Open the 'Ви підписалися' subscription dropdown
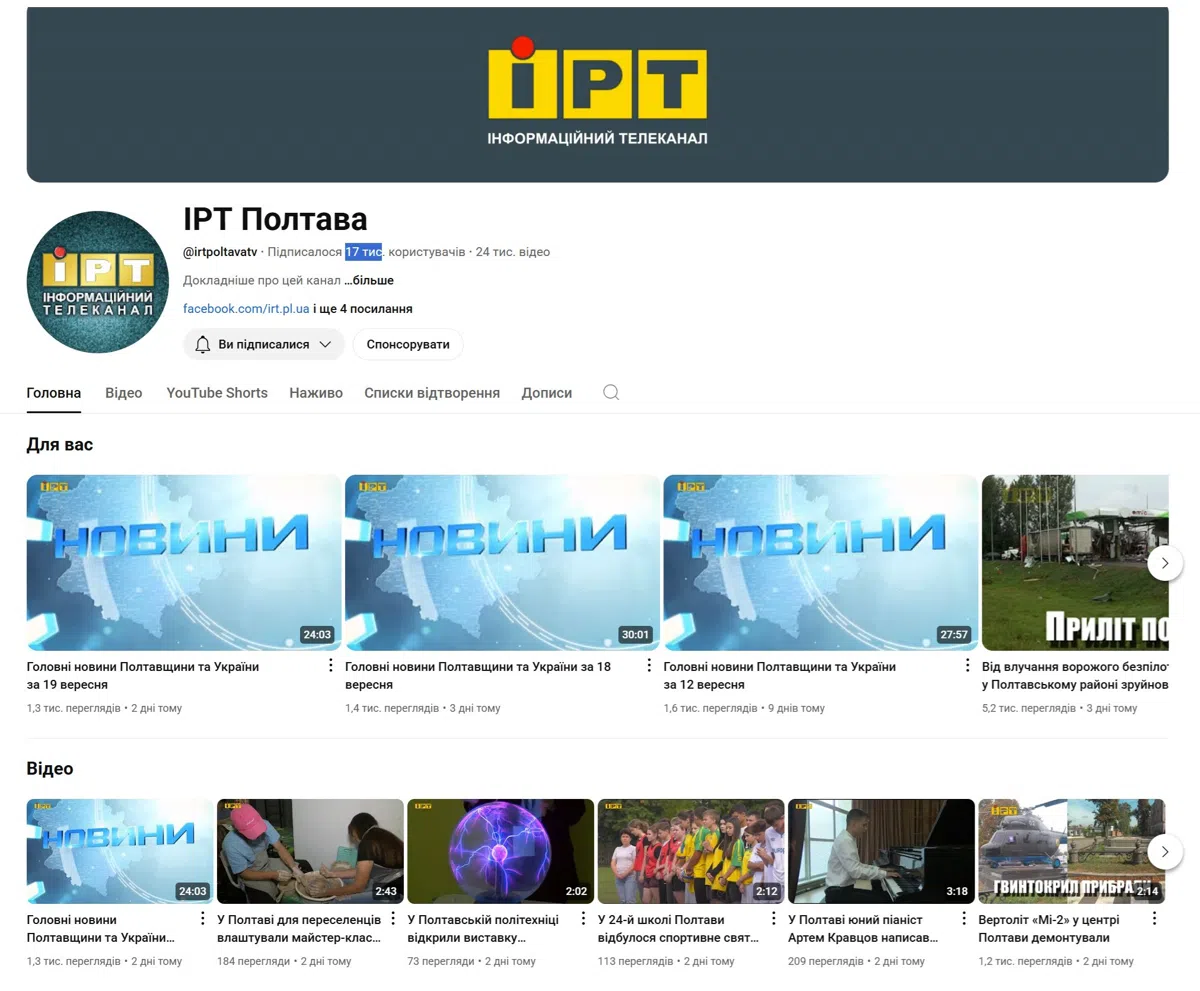1200x991 pixels. (x=264, y=344)
